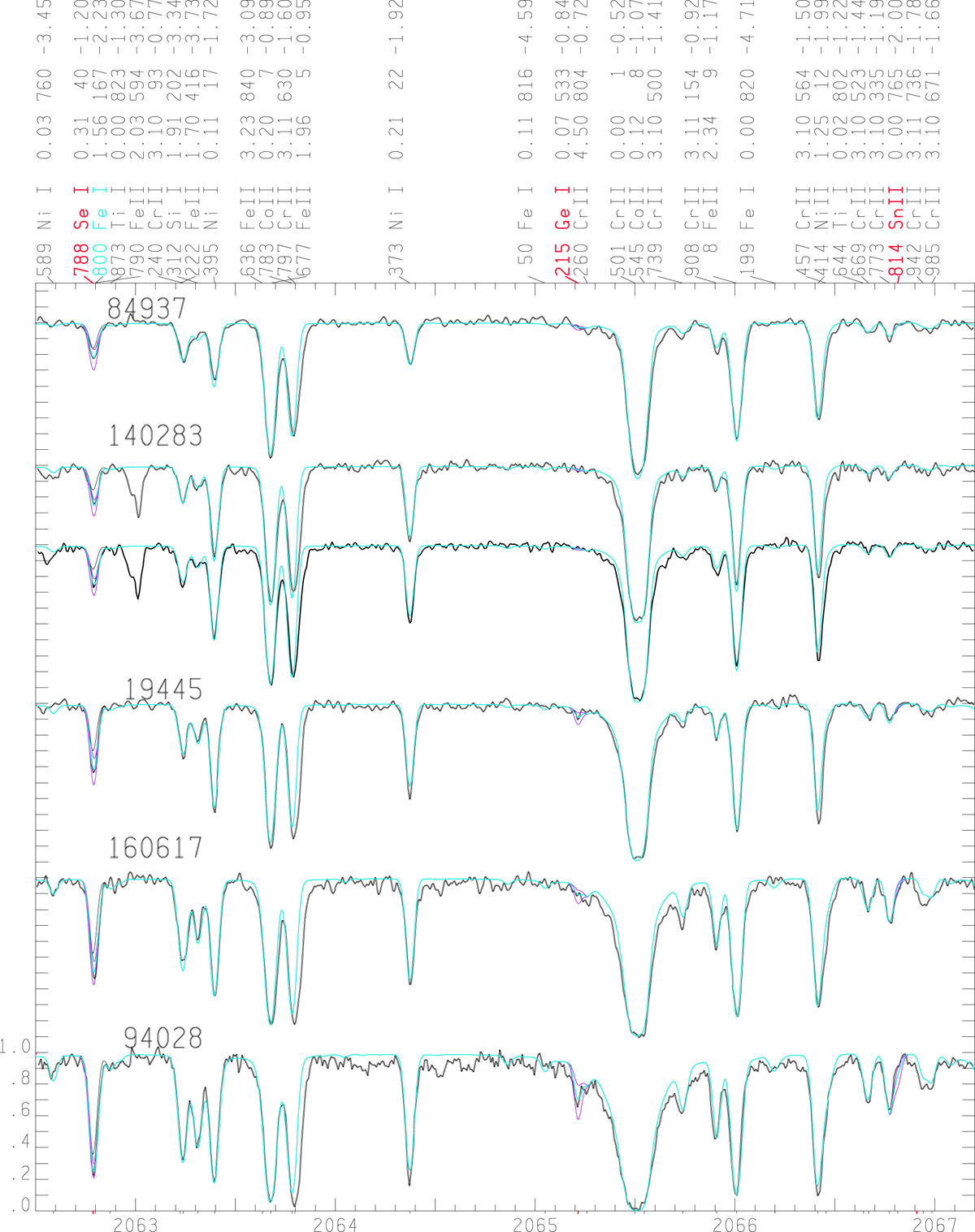Image resolution: width=975 pixels, height=1232 pixels.
Task: Click the red 215 wavelength number
Action: pyautogui.click(x=562, y=260)
